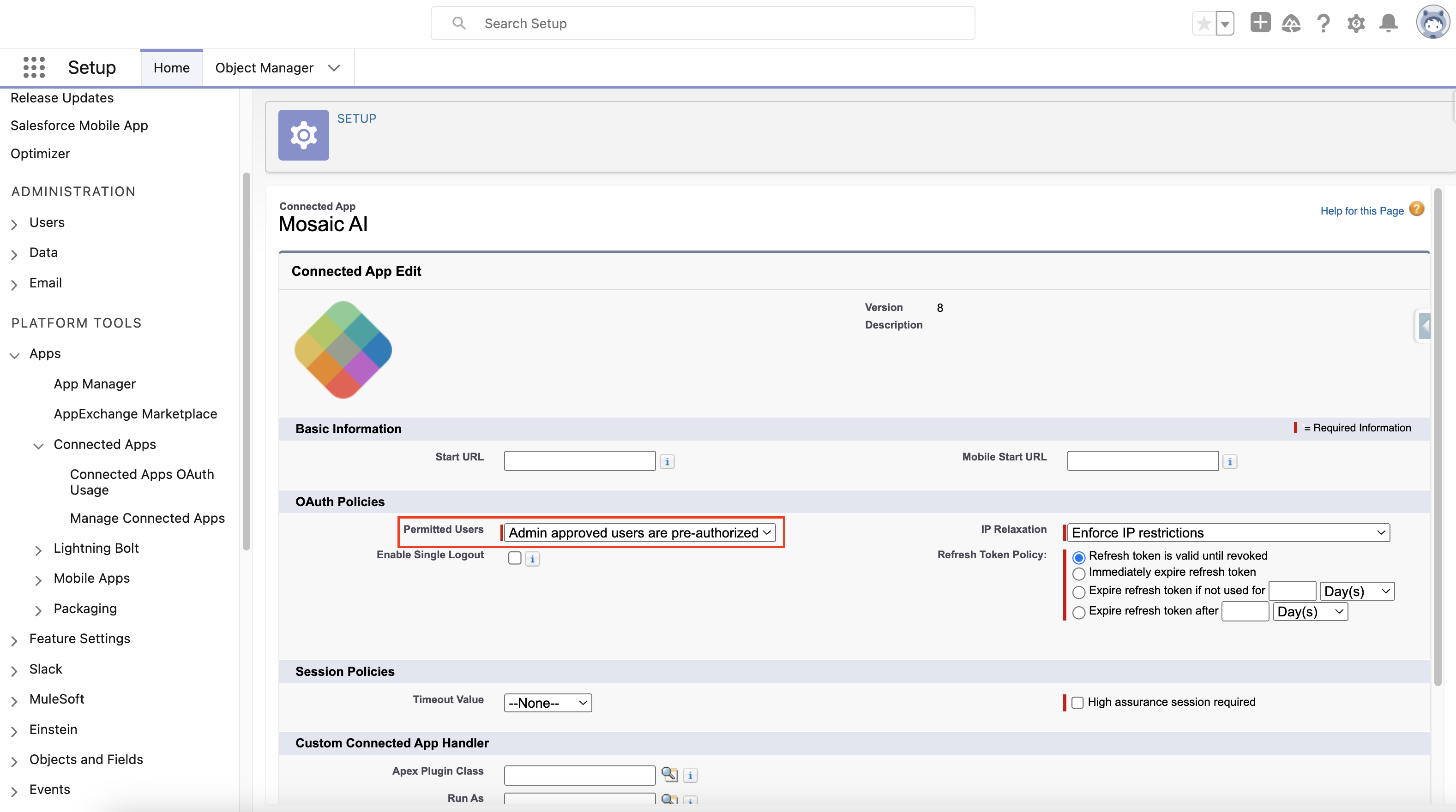Click the Global Actions plus icon
Viewport: 1456px width, 812px height.
point(1260,23)
